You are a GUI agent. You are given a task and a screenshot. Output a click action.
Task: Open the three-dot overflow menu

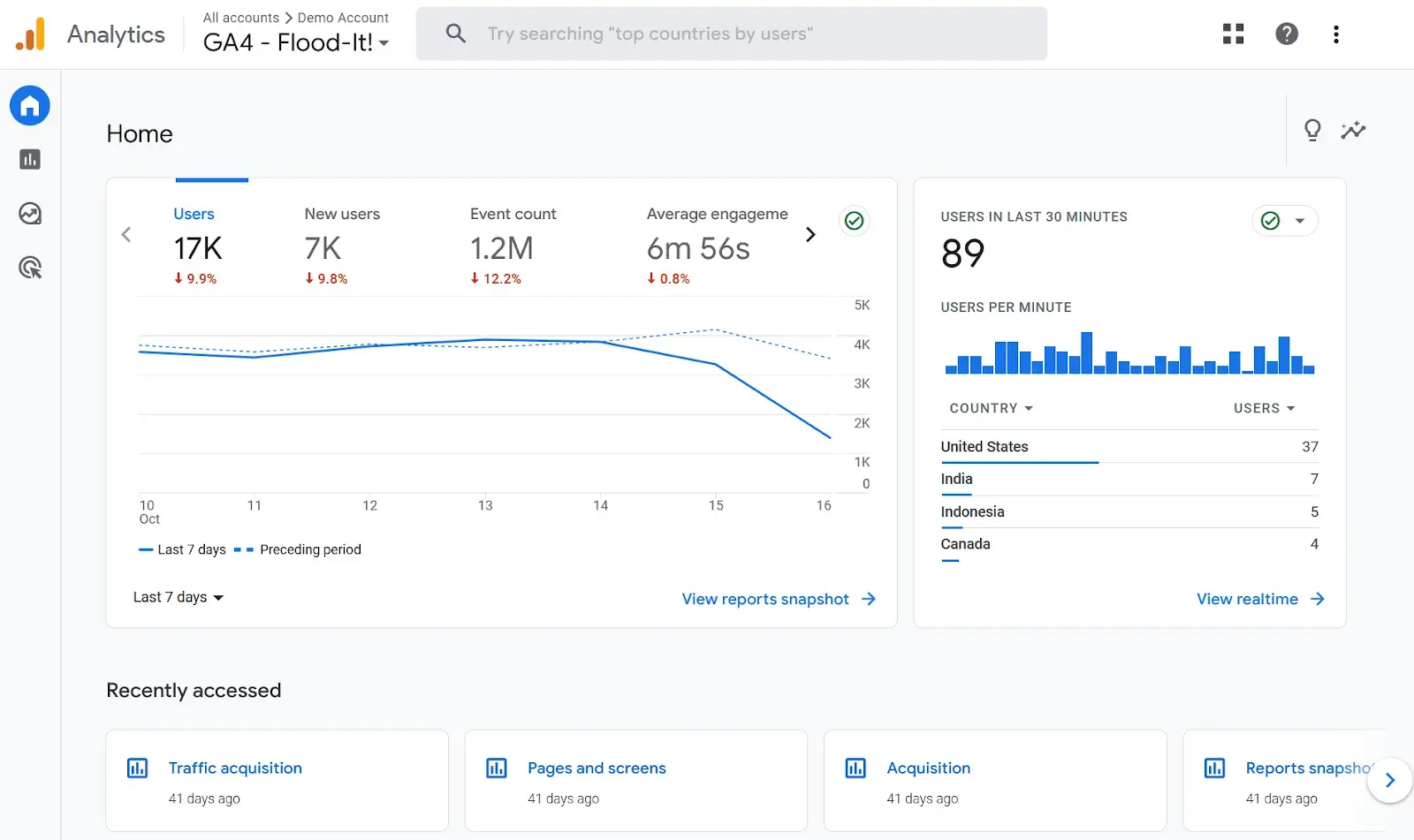pyautogui.click(x=1336, y=34)
